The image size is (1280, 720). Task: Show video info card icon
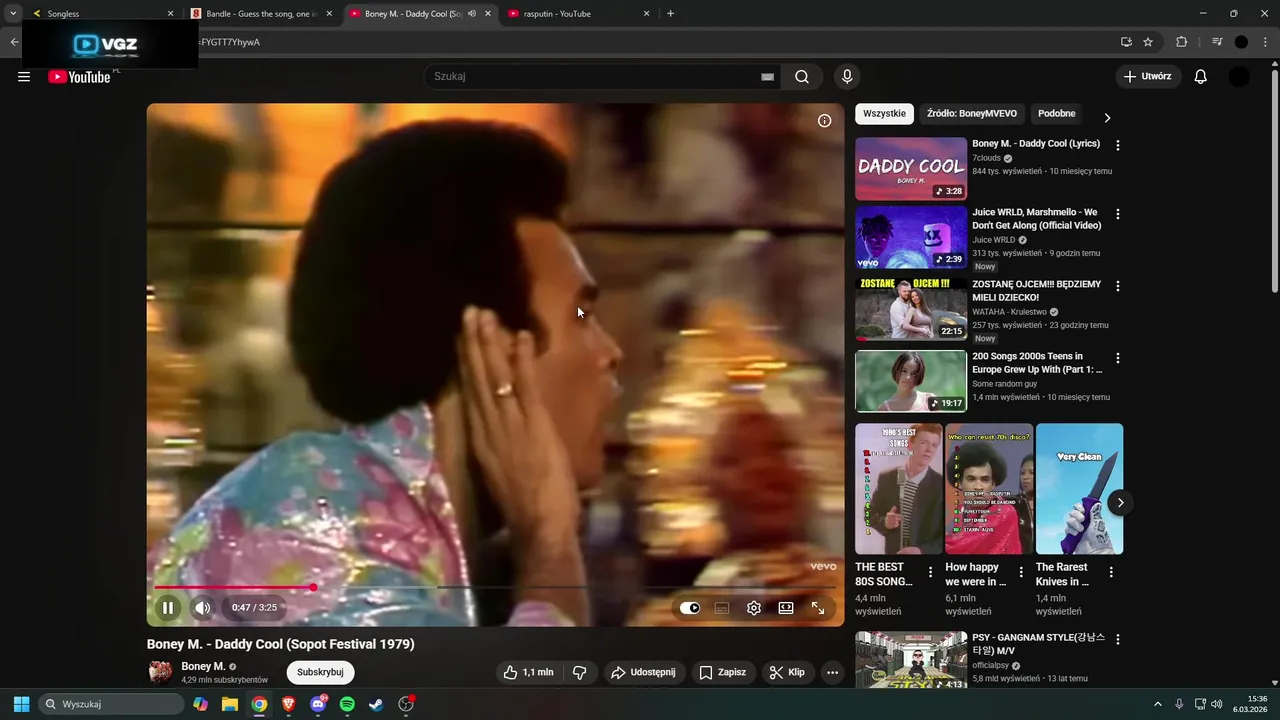tap(824, 121)
